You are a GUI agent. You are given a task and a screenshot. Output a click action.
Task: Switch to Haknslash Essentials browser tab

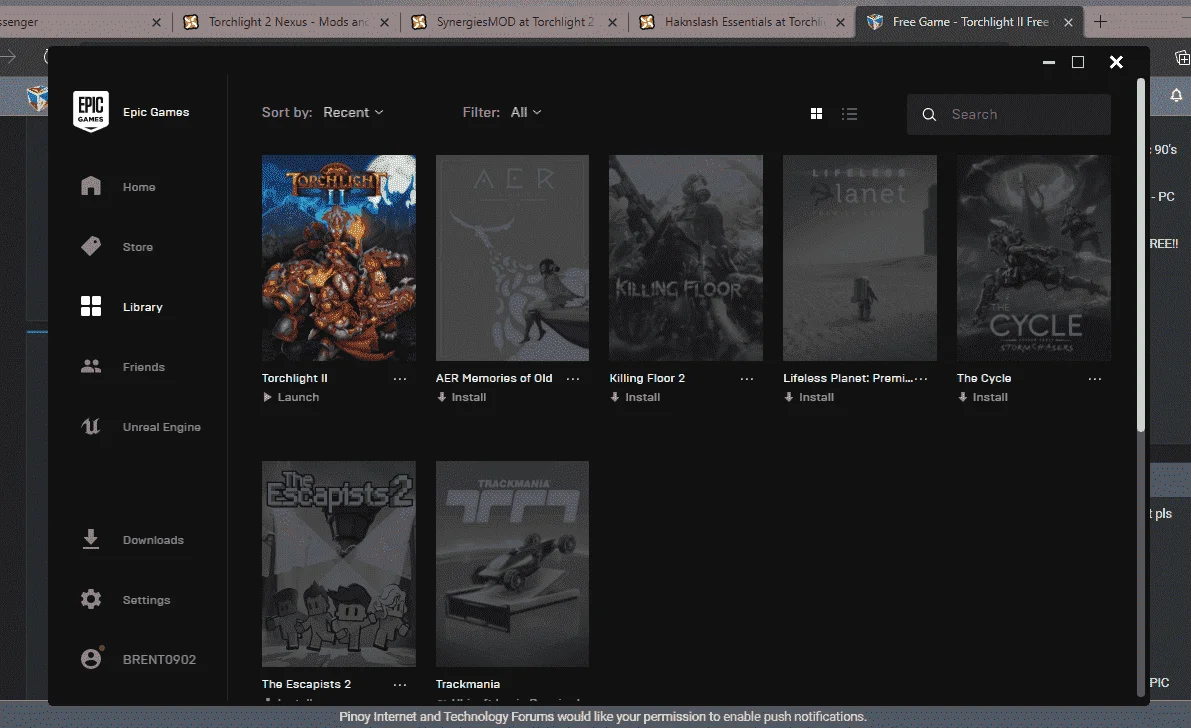(744, 22)
